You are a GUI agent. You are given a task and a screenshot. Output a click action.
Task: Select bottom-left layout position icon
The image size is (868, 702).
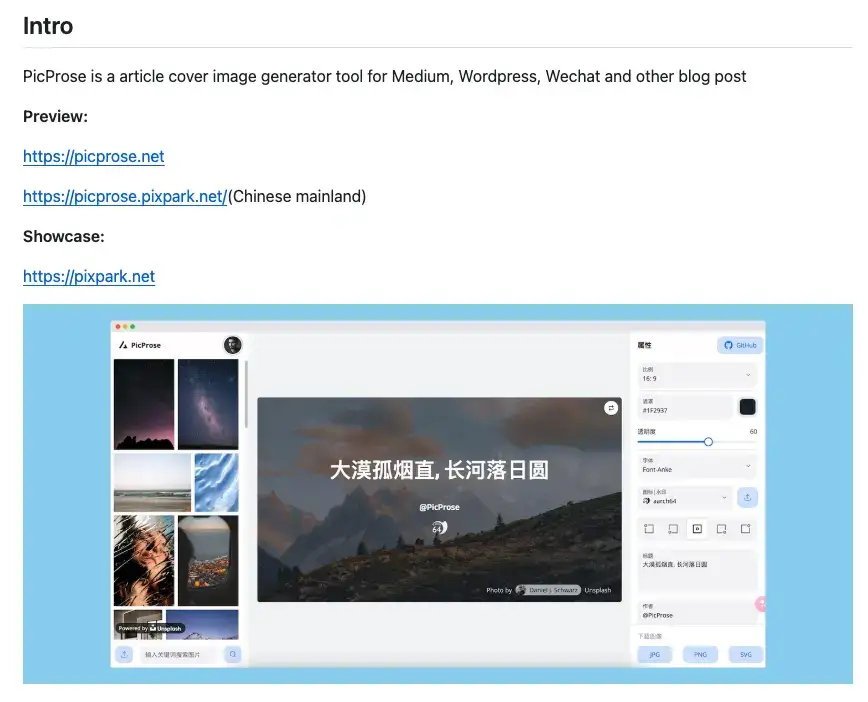click(673, 529)
